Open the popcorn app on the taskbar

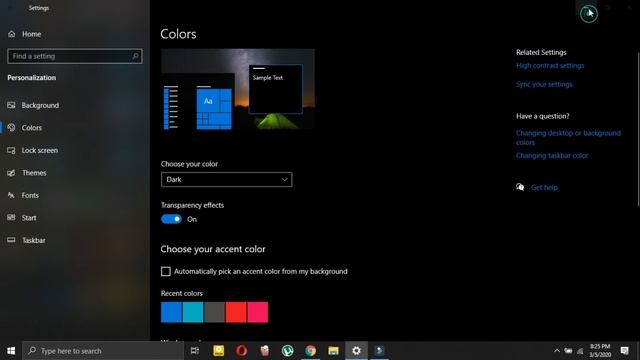click(x=264, y=351)
